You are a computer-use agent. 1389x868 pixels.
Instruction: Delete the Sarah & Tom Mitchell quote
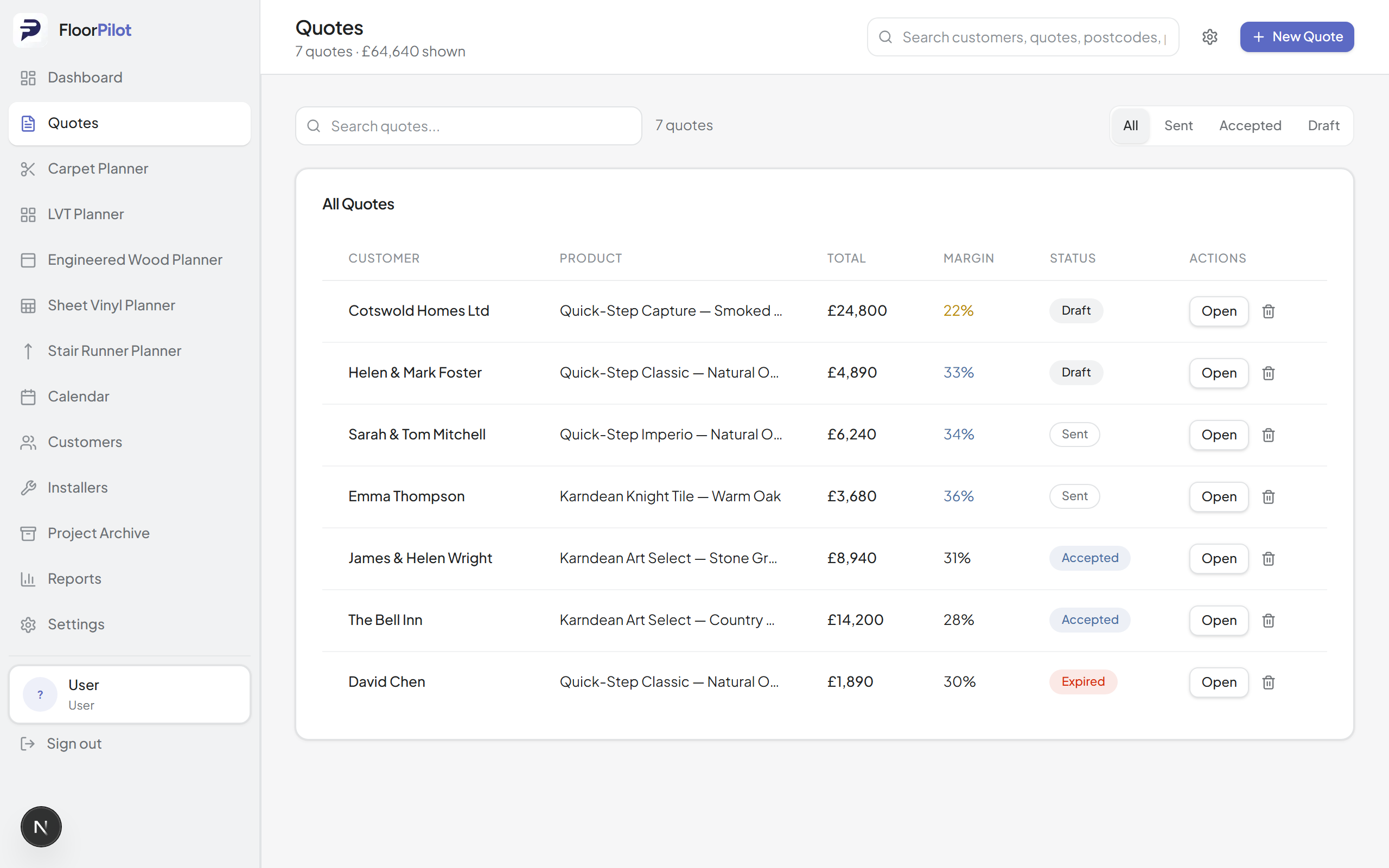click(x=1269, y=435)
